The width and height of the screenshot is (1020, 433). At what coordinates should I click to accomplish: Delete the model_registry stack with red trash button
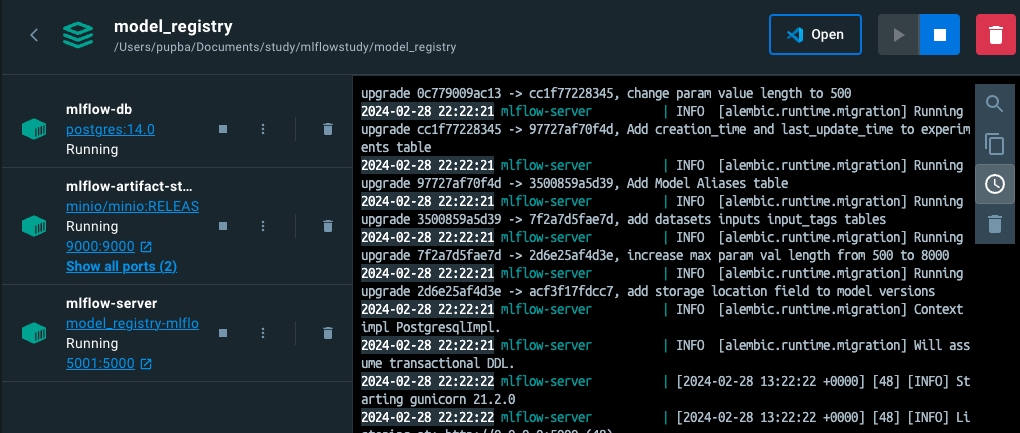pyautogui.click(x=995, y=34)
